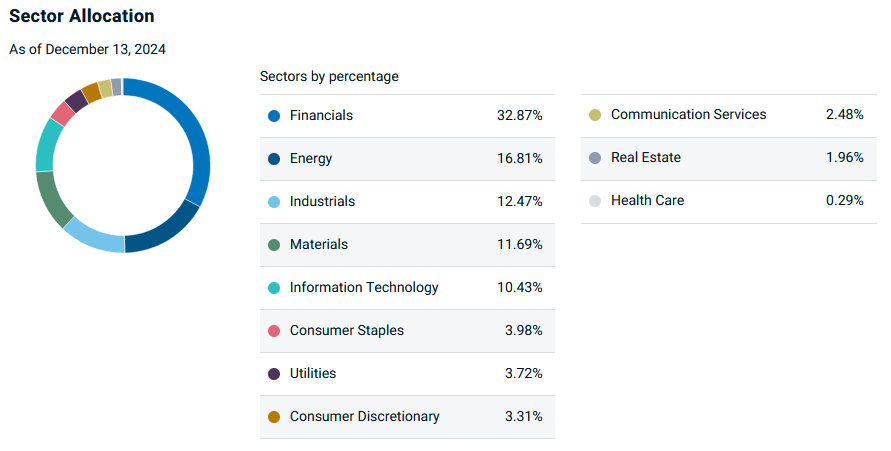
Task: Click the Consumer Discretionary orange legend dot
Action: pos(274,417)
